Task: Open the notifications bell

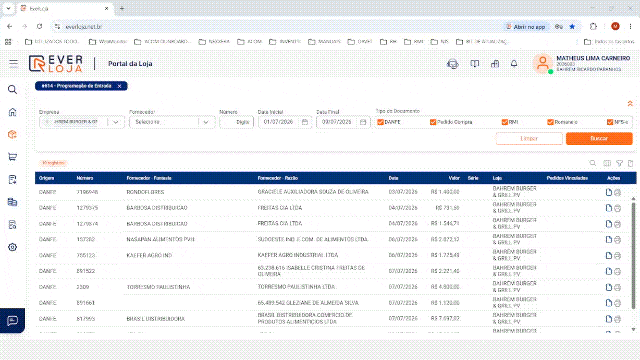Action: click(514, 64)
